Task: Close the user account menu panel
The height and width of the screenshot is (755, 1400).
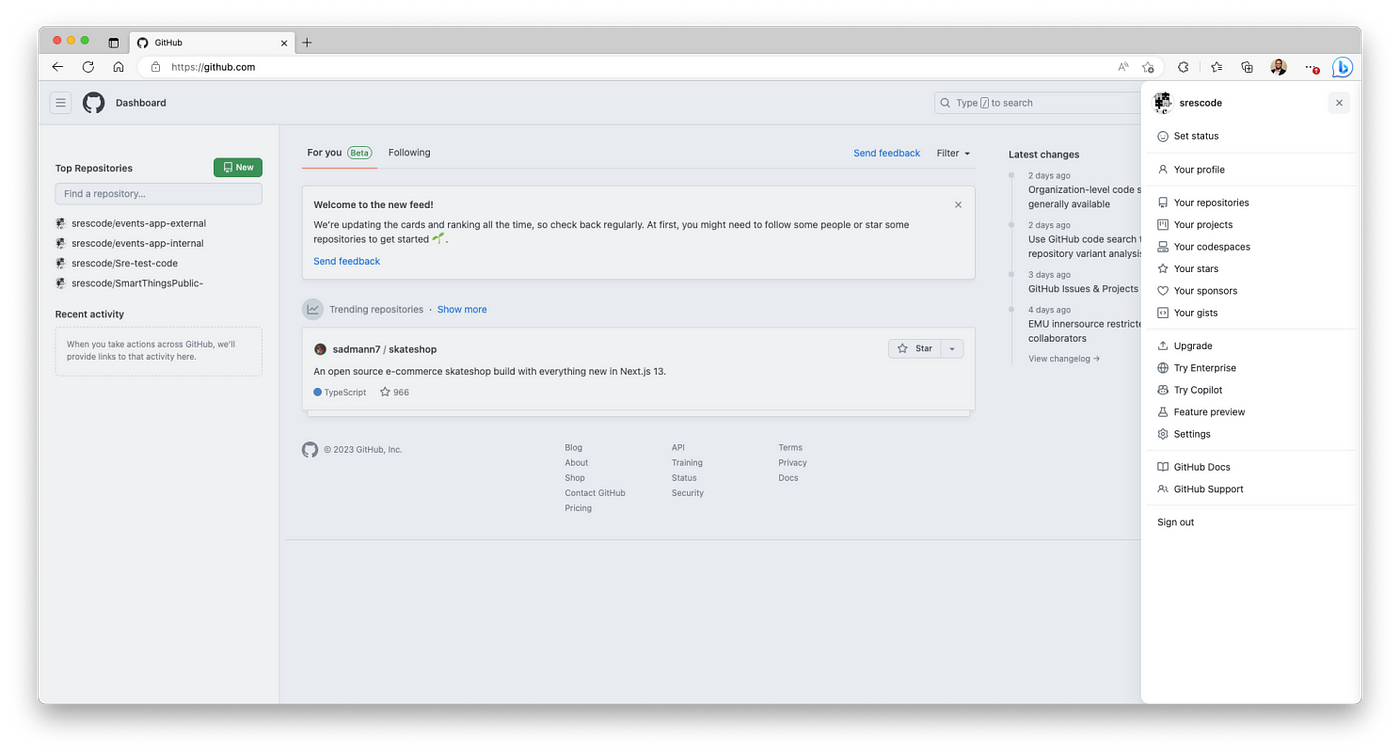Action: [x=1339, y=103]
